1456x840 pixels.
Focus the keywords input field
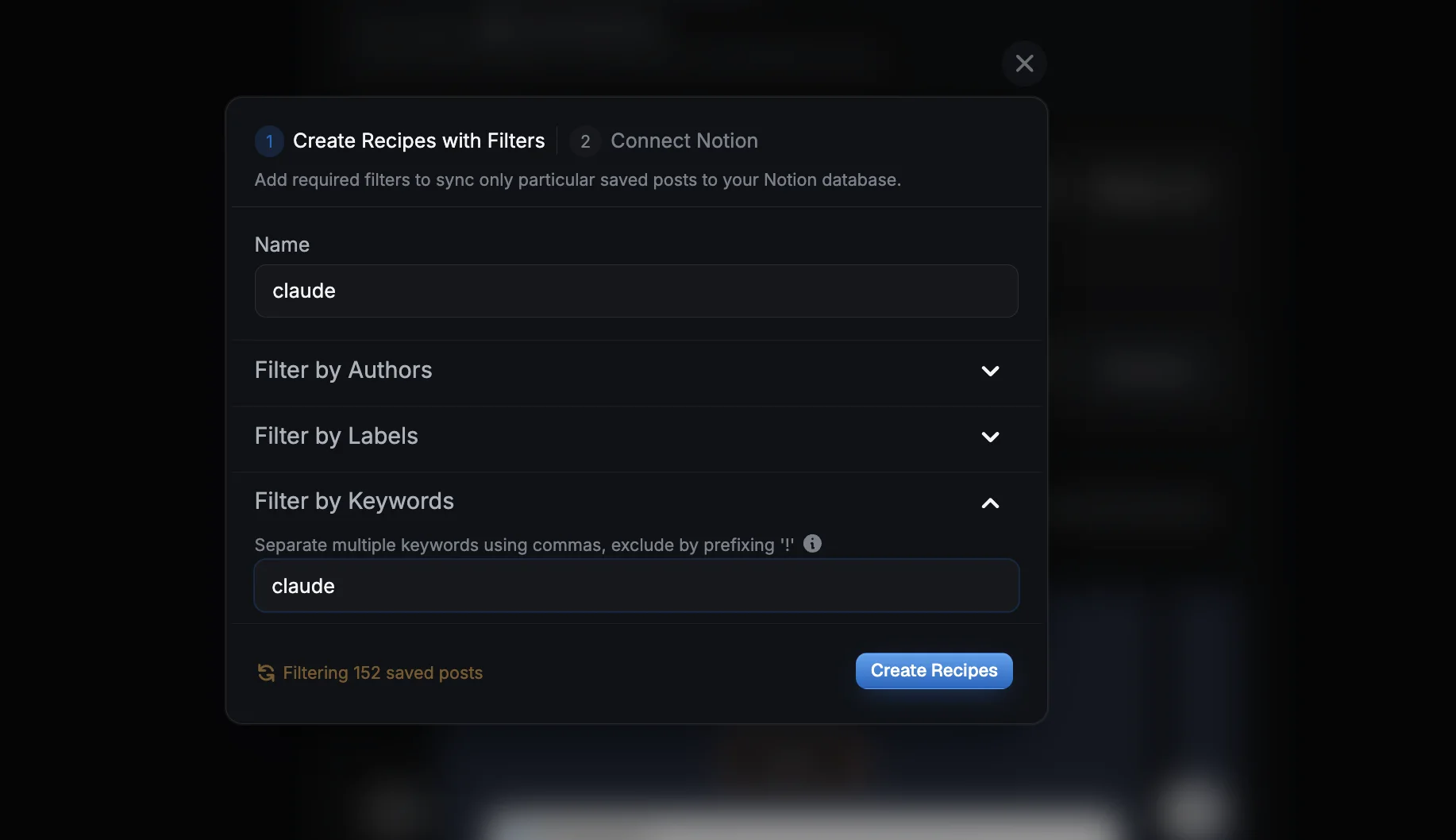pos(636,586)
